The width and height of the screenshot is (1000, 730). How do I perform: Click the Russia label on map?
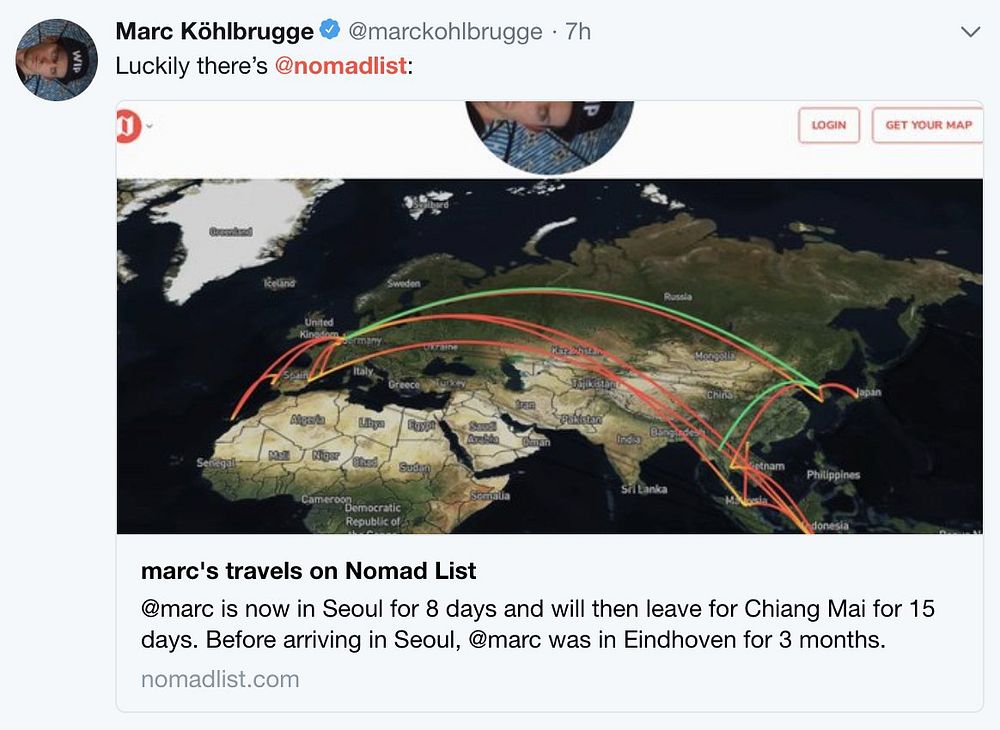[x=677, y=296]
